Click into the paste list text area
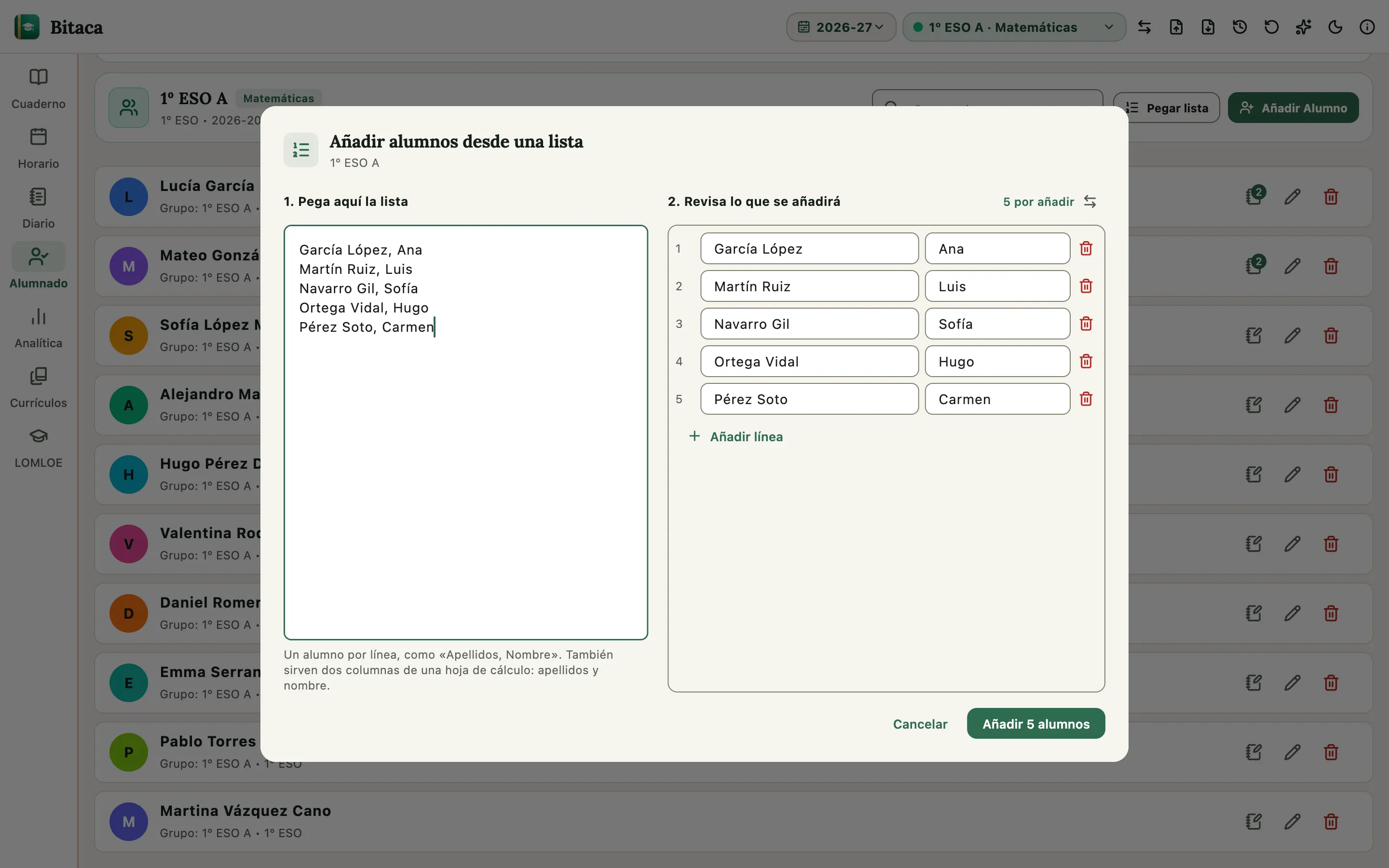 click(465, 432)
